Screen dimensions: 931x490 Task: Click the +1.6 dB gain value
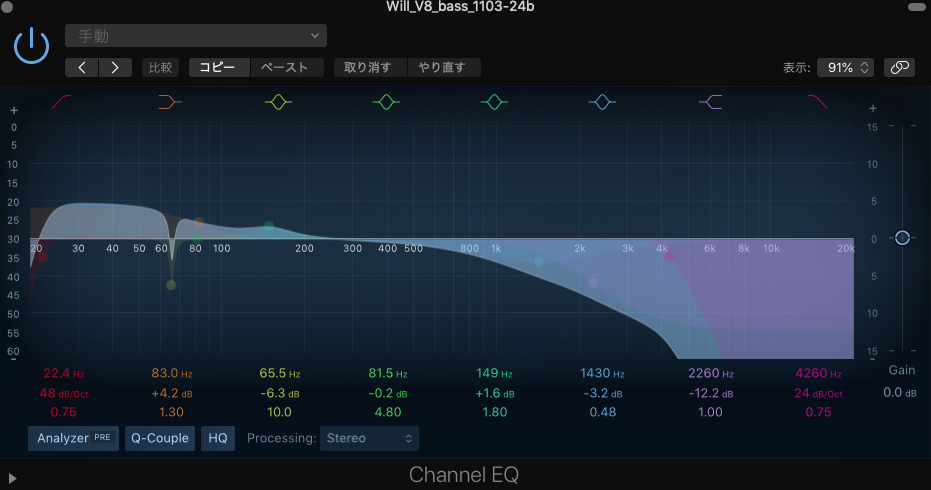[x=495, y=393]
